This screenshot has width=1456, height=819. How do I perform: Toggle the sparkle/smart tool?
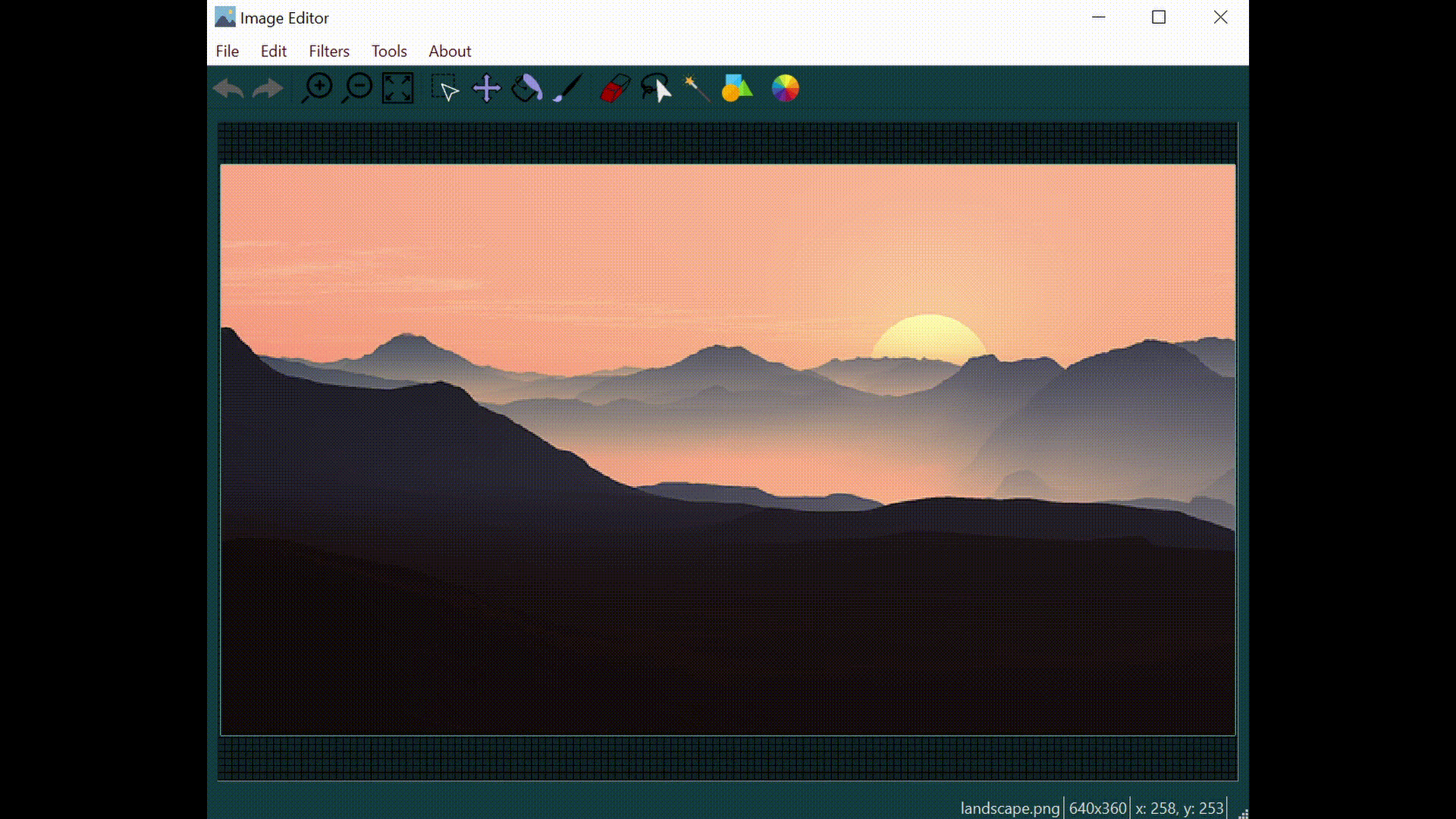tap(694, 88)
